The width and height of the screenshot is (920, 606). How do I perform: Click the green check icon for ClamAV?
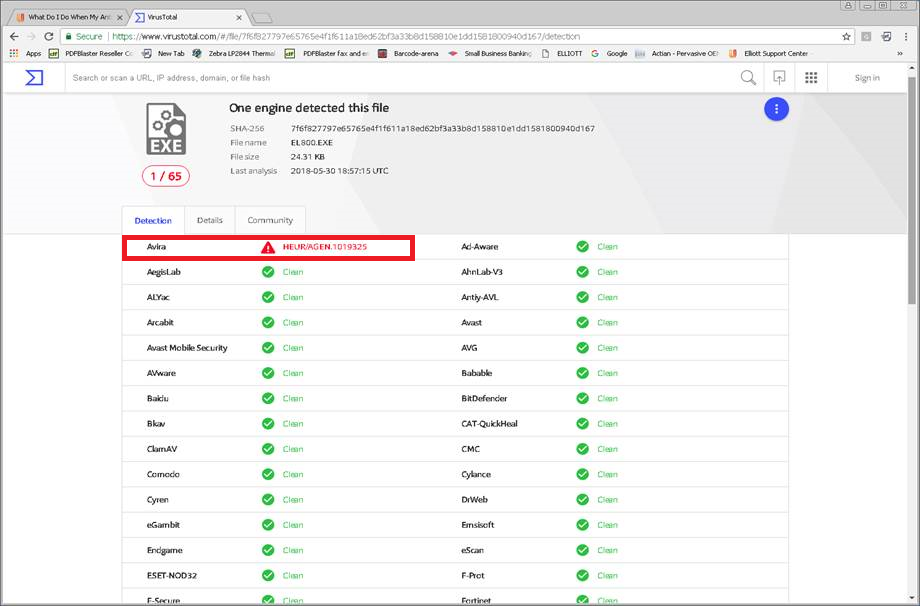tap(268, 449)
